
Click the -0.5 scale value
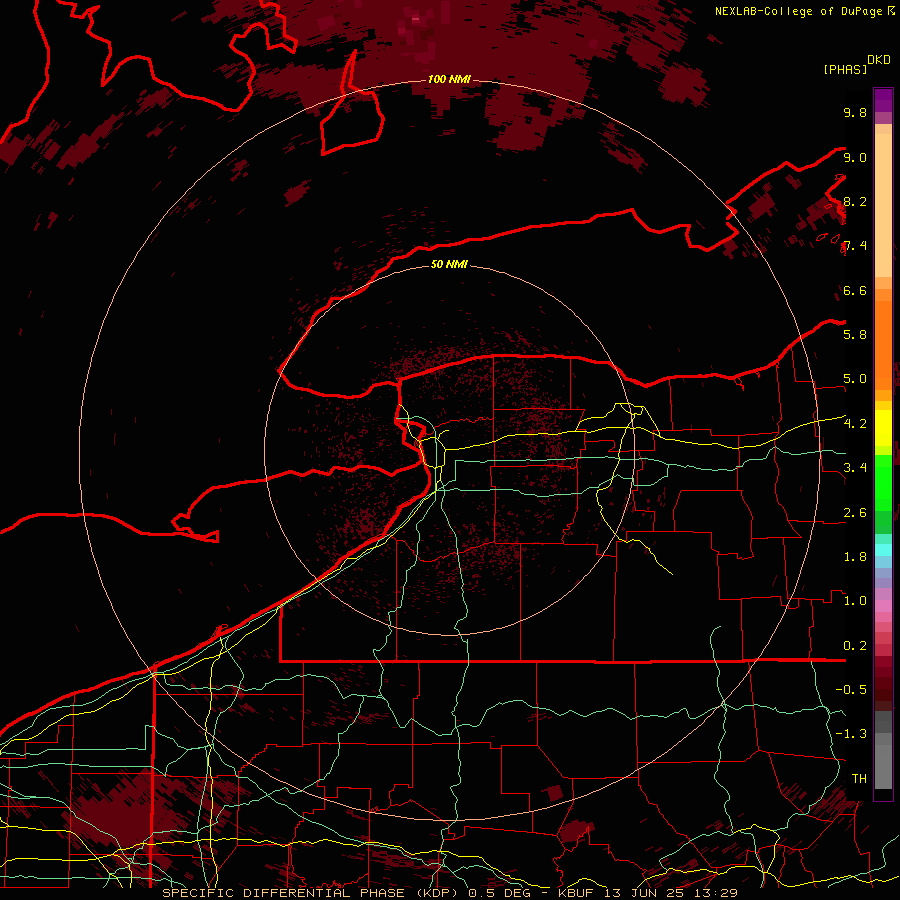point(851,690)
